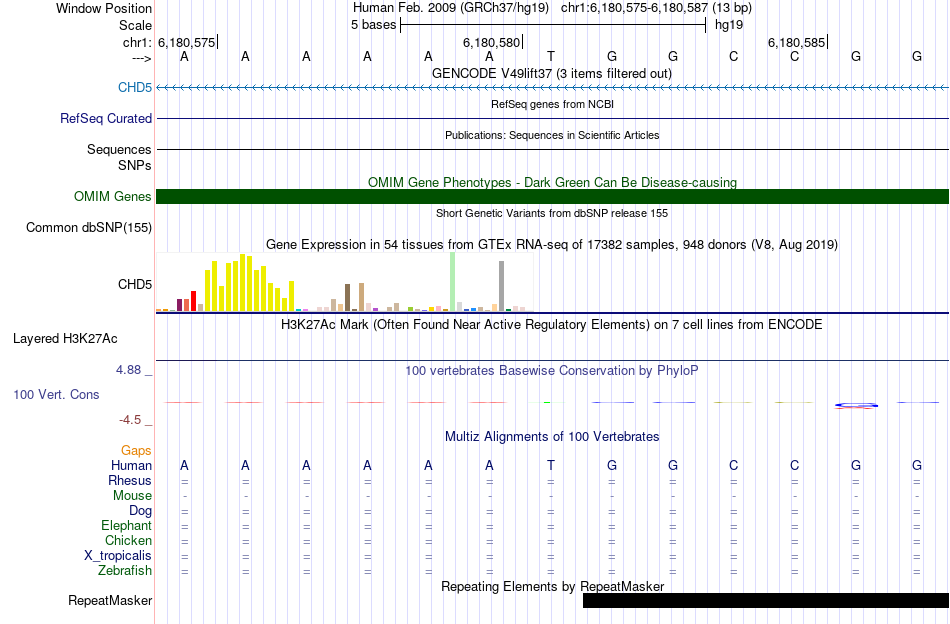The width and height of the screenshot is (950, 624).
Task: Click the dark brown GTEx expression bar
Action: (x=348, y=297)
